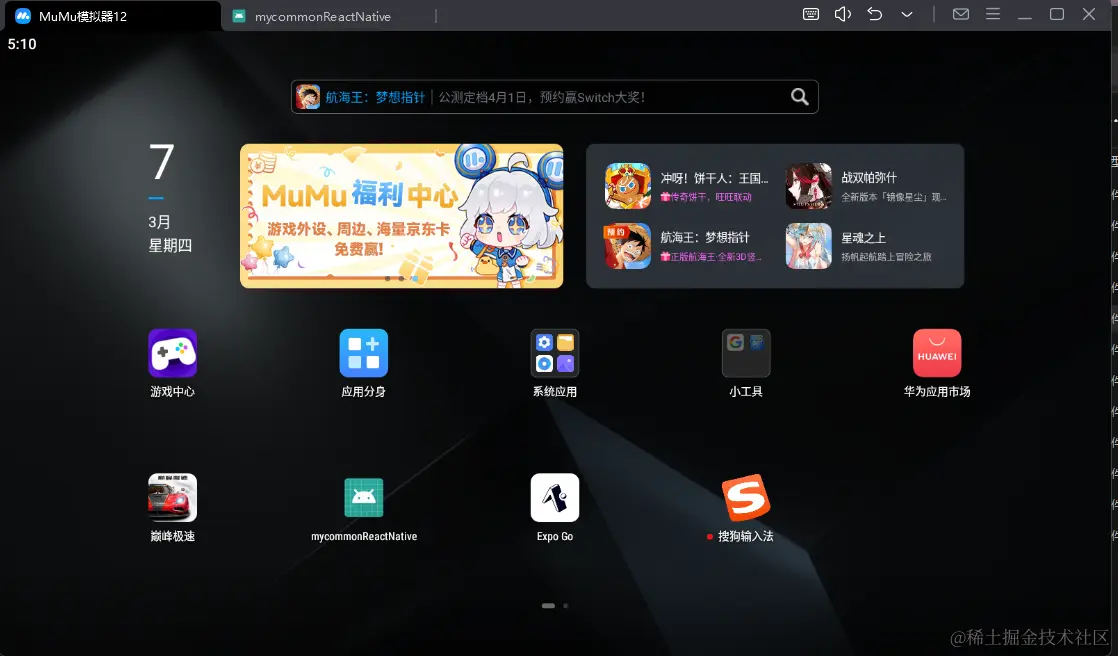Image resolution: width=1118 pixels, height=656 pixels.
Task: Click the 航海王 avatar in search bar
Action: [308, 97]
